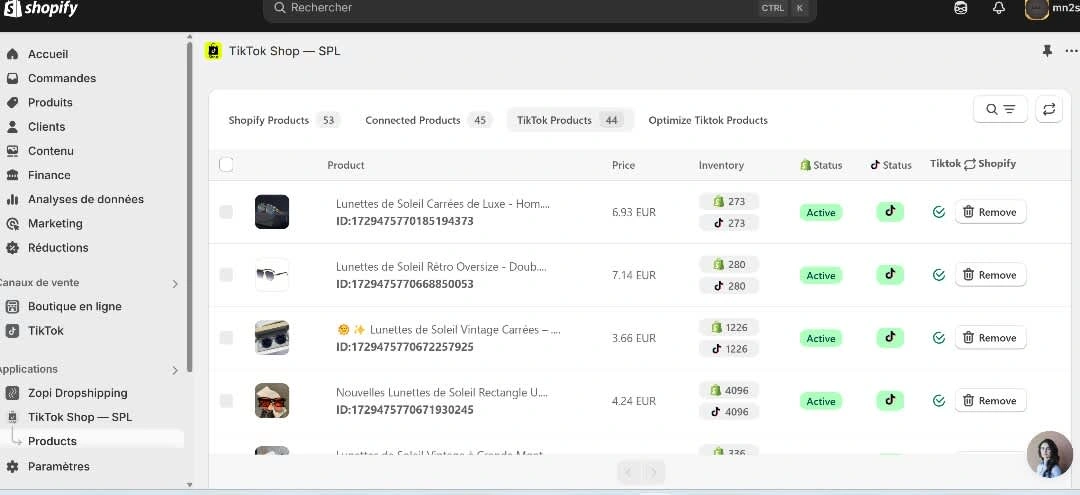1080x495 pixels.
Task: Open search and filter button
Action: pos(1000,109)
